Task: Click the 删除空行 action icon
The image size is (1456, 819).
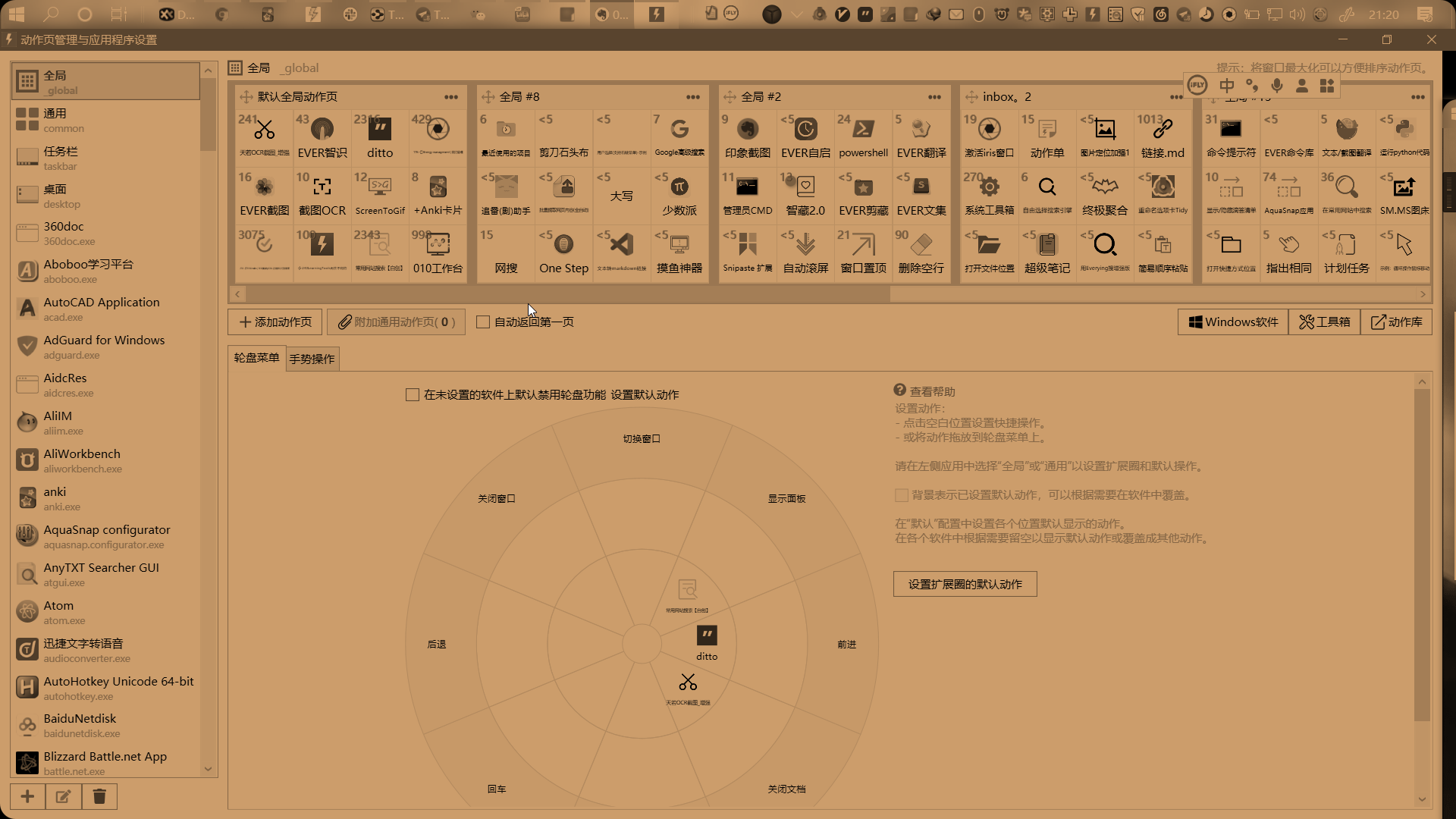Action: (921, 245)
